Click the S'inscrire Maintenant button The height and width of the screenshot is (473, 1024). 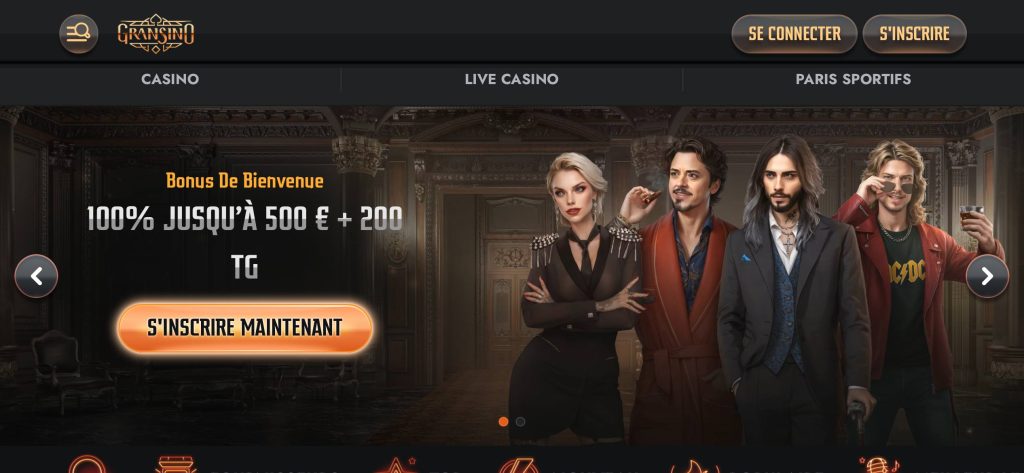click(245, 327)
